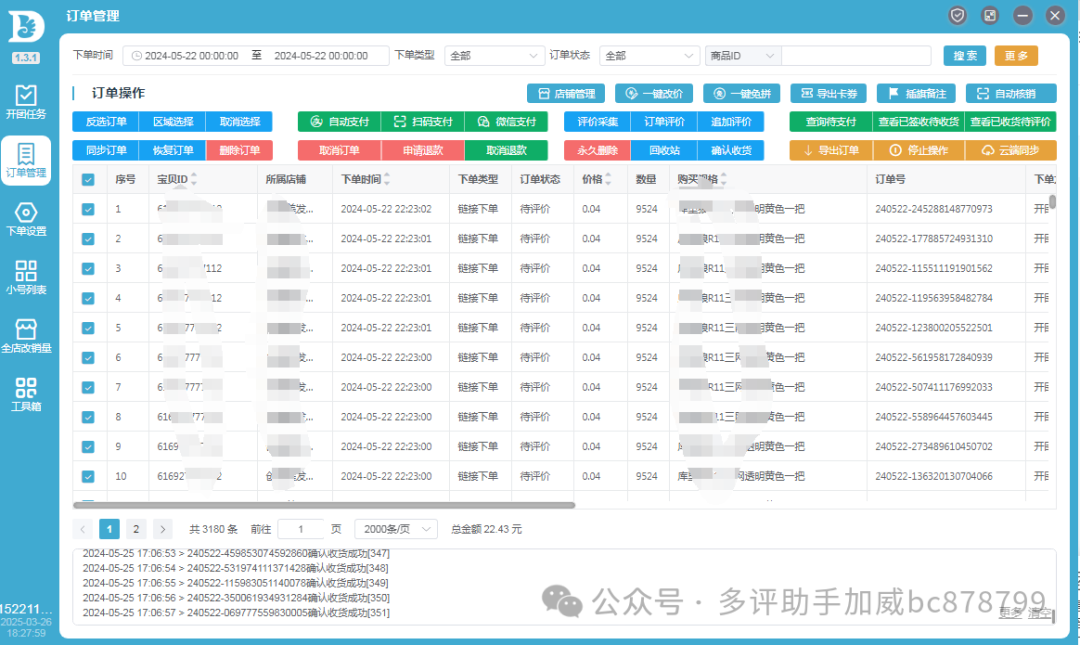Viewport: 1080px width, 645px height.
Task: Select 订单管理 sidebar icon
Action: click(26, 161)
